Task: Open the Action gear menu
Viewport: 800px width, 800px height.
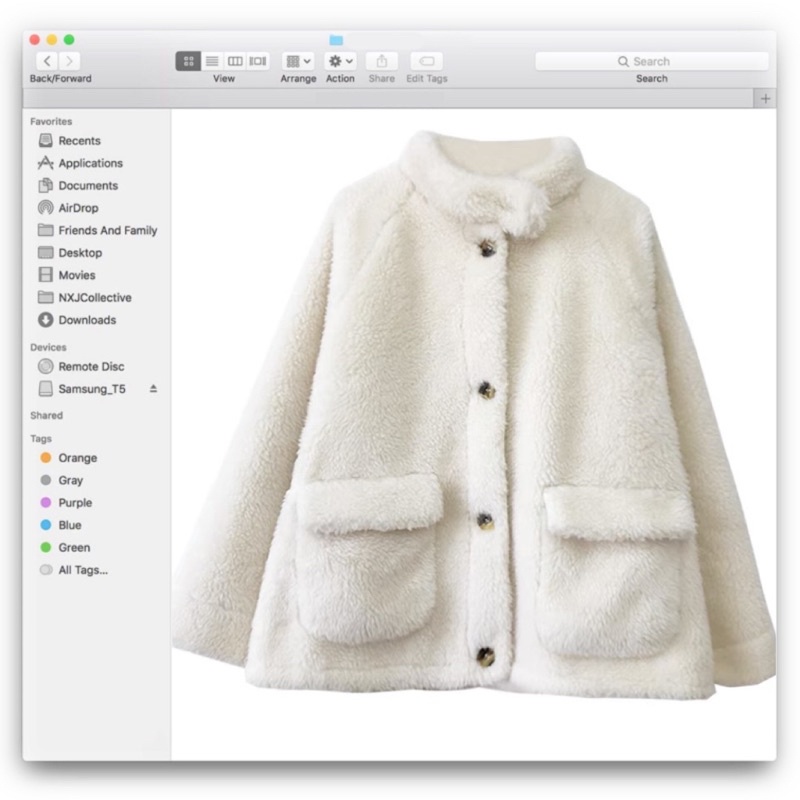Action: tap(340, 61)
